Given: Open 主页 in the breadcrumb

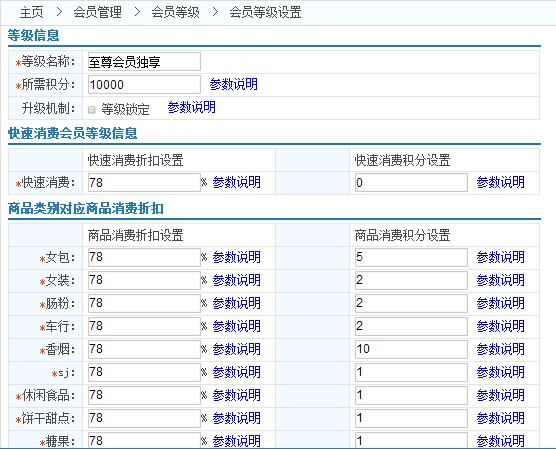Looking at the screenshot, I should [32, 12].
